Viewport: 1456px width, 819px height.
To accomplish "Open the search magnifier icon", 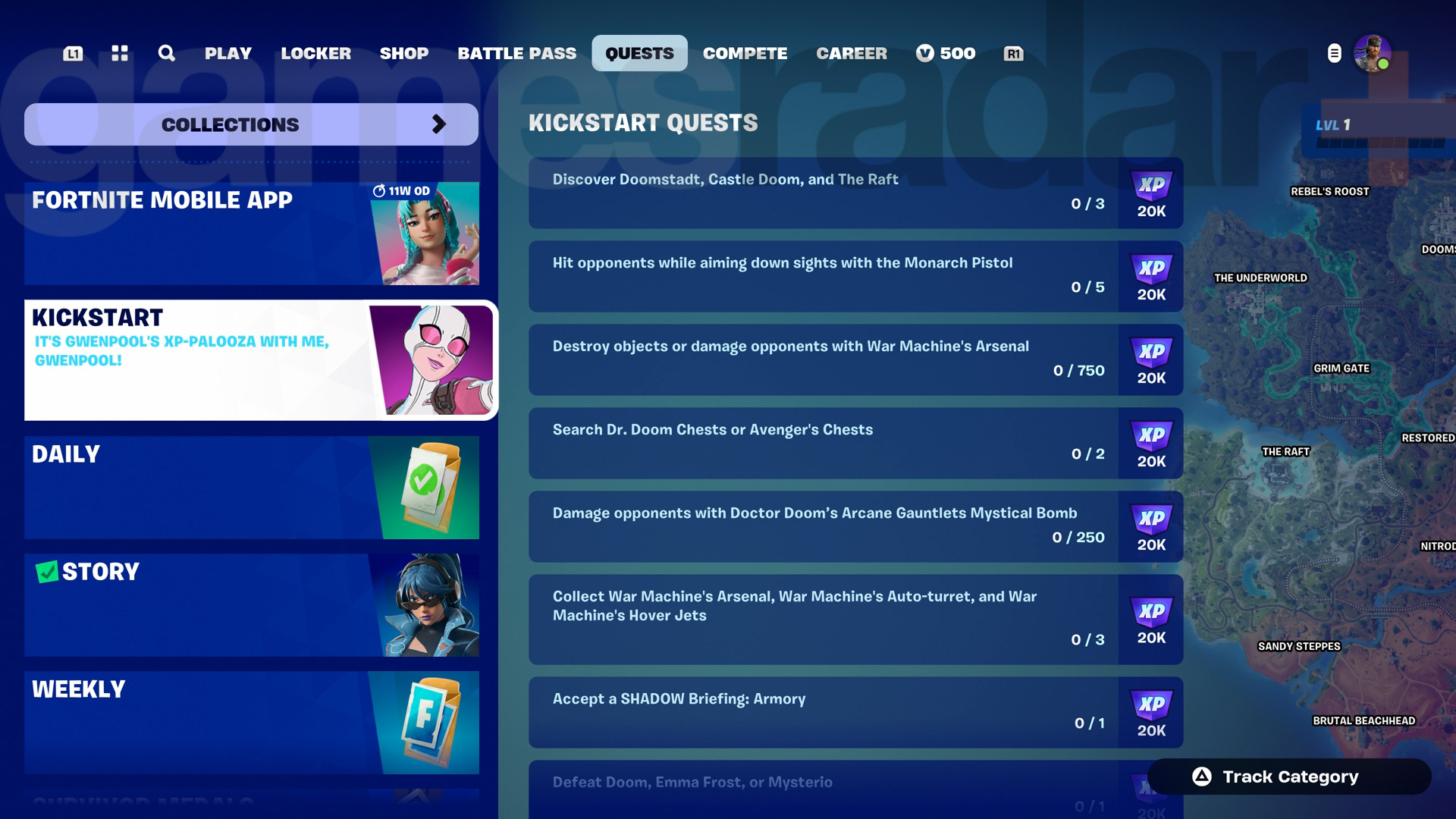I will 166,53.
